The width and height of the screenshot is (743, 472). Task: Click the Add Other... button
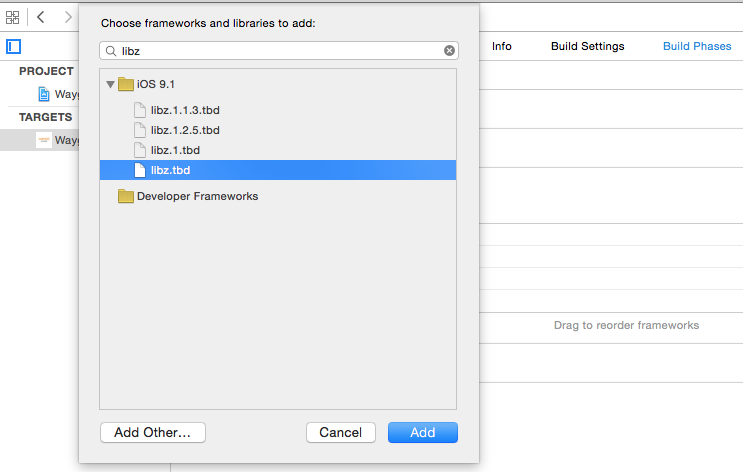pos(153,432)
